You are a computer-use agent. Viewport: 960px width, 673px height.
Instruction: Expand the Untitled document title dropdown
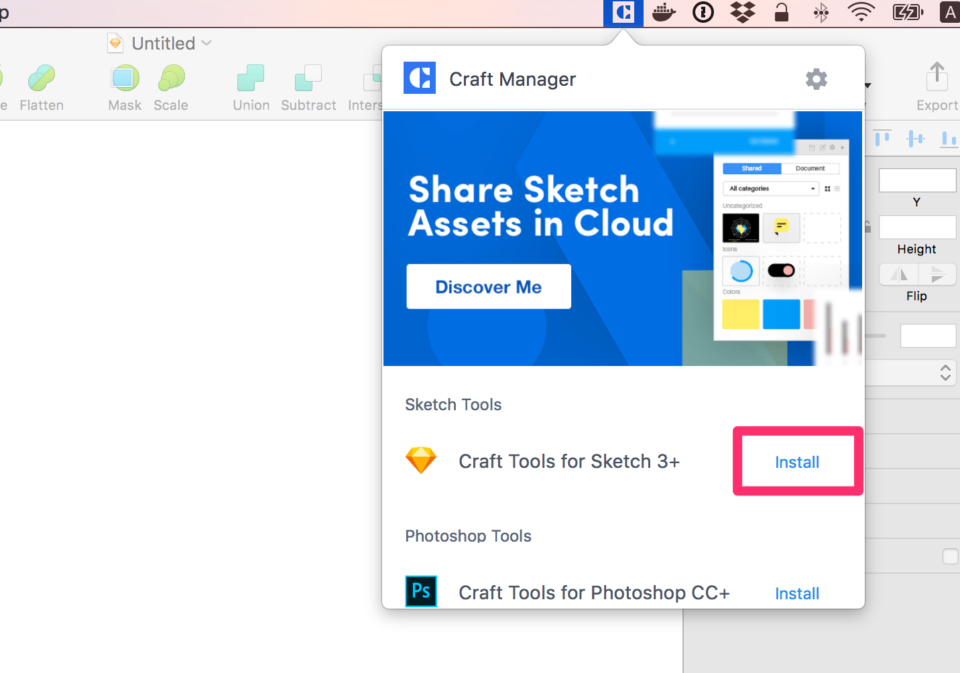point(206,43)
